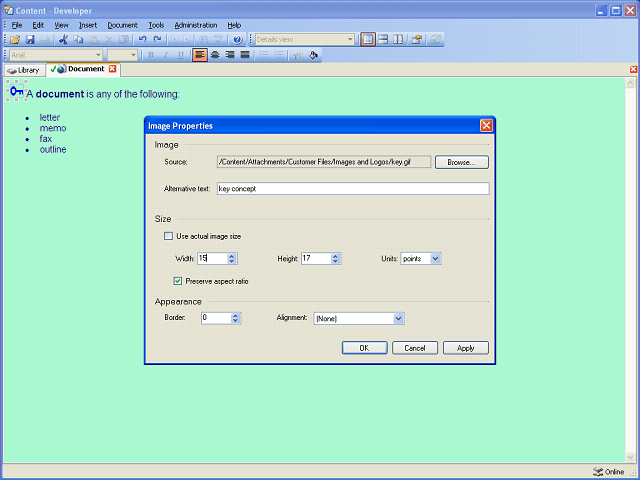This screenshot has width=640, height=480.
Task: Open the Document menu
Action: point(122,25)
